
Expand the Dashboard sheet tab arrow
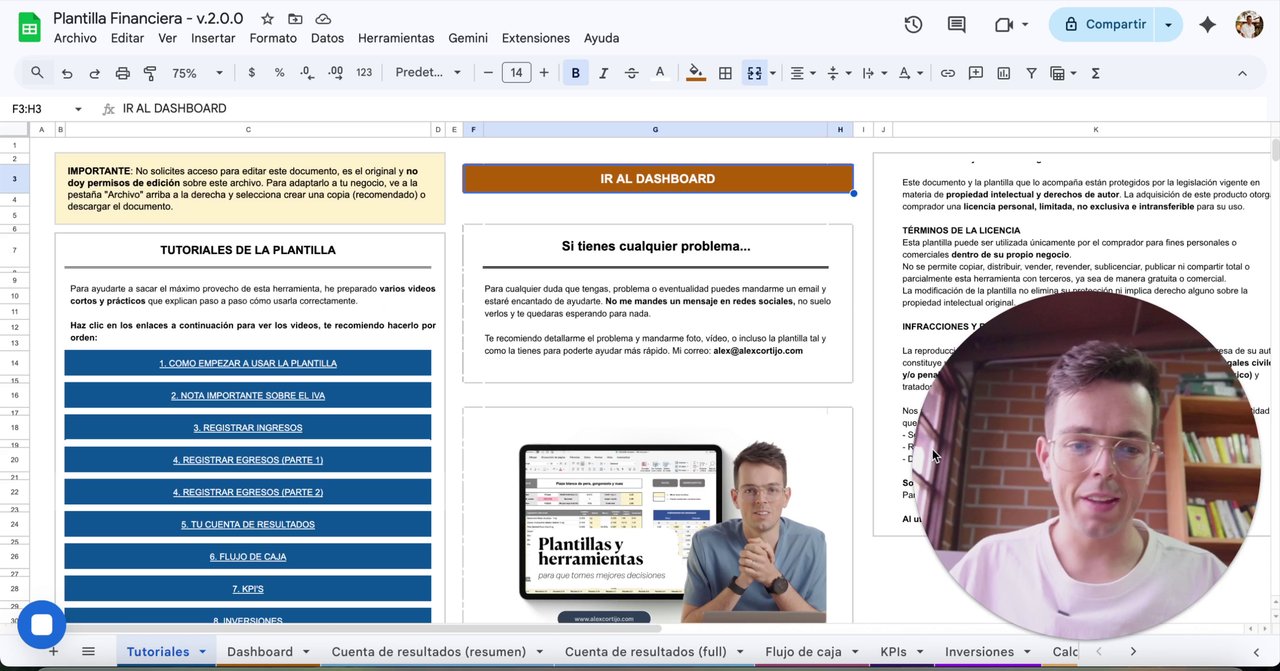pos(305,652)
